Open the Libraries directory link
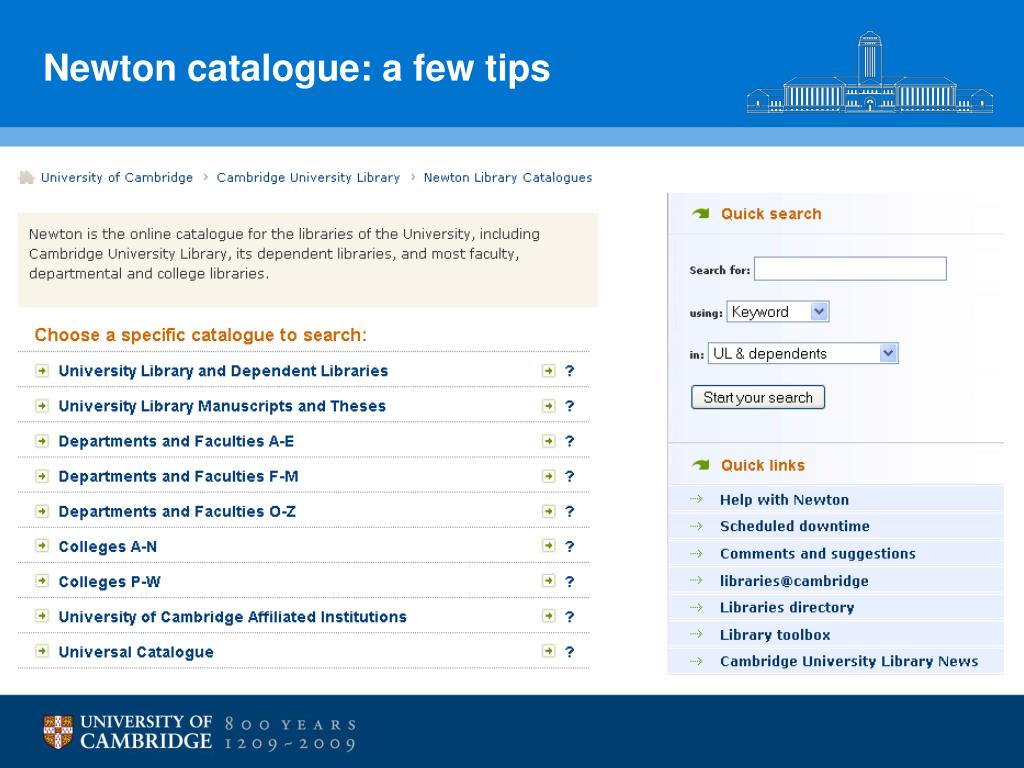1024x768 pixels. point(787,607)
